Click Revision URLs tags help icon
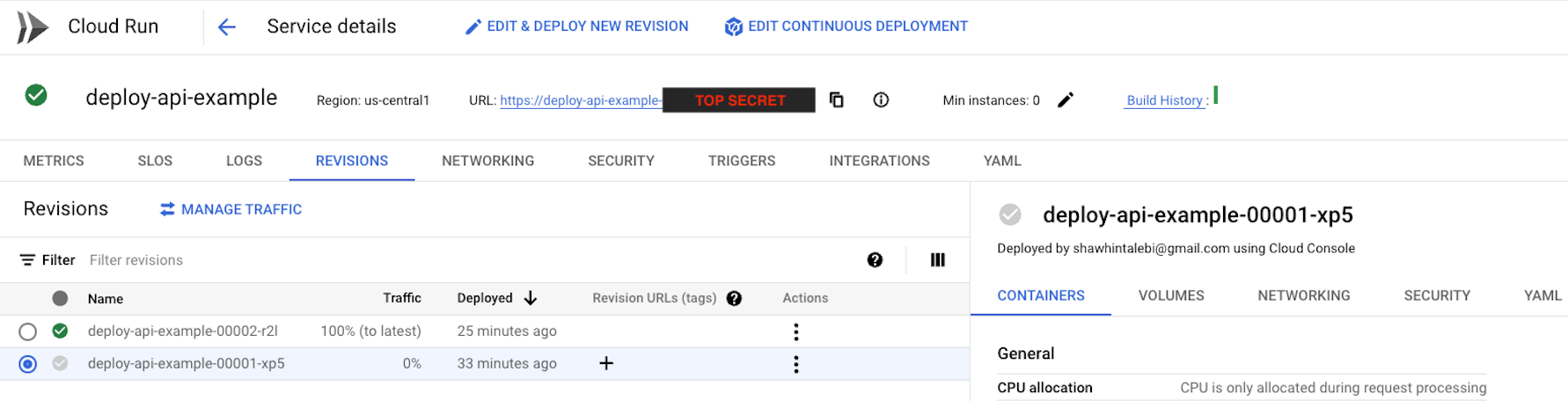Viewport: 1568px width, 401px height. click(x=735, y=299)
